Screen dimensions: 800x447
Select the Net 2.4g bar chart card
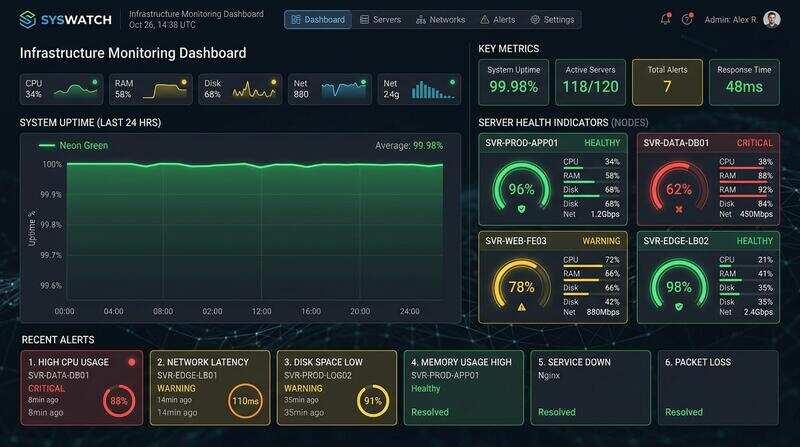click(419, 89)
